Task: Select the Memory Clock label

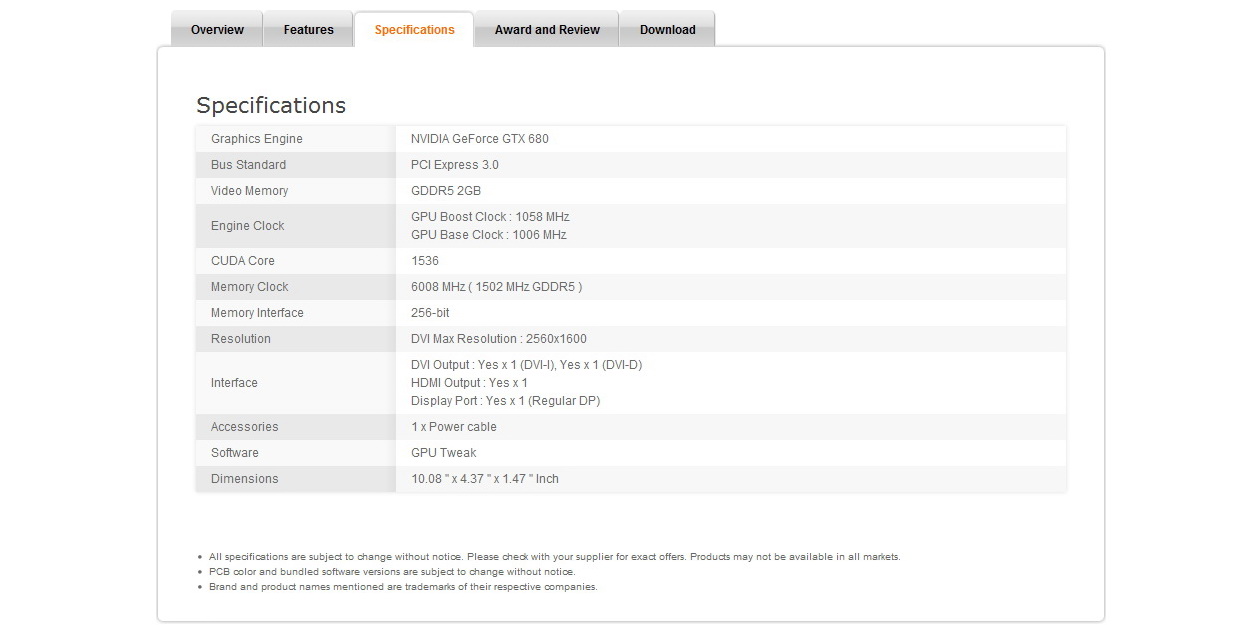Action: 249,287
